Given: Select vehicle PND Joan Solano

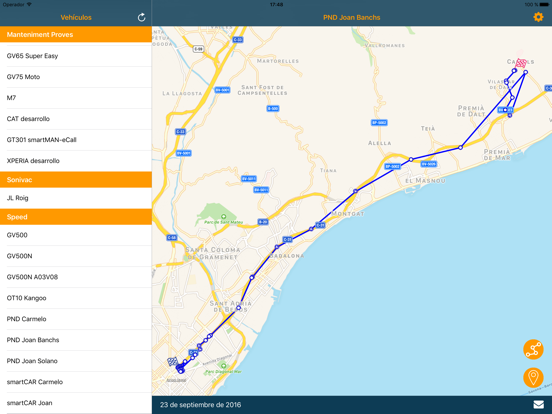Looking at the screenshot, I should point(76,361).
